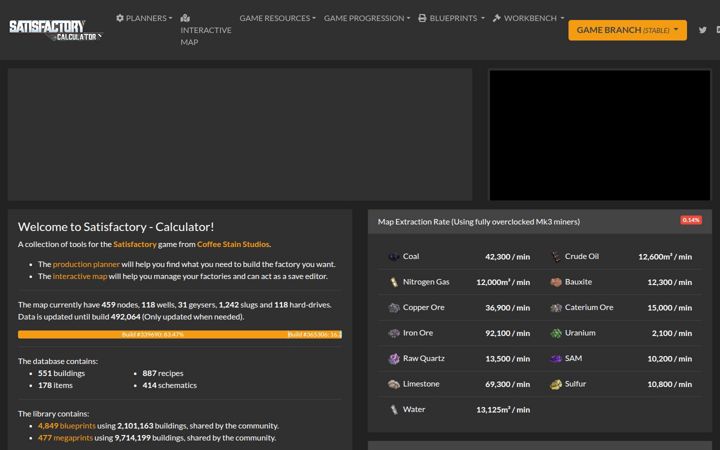Select the Bauxite label
Viewport: 720px width, 450px height.
click(578, 282)
